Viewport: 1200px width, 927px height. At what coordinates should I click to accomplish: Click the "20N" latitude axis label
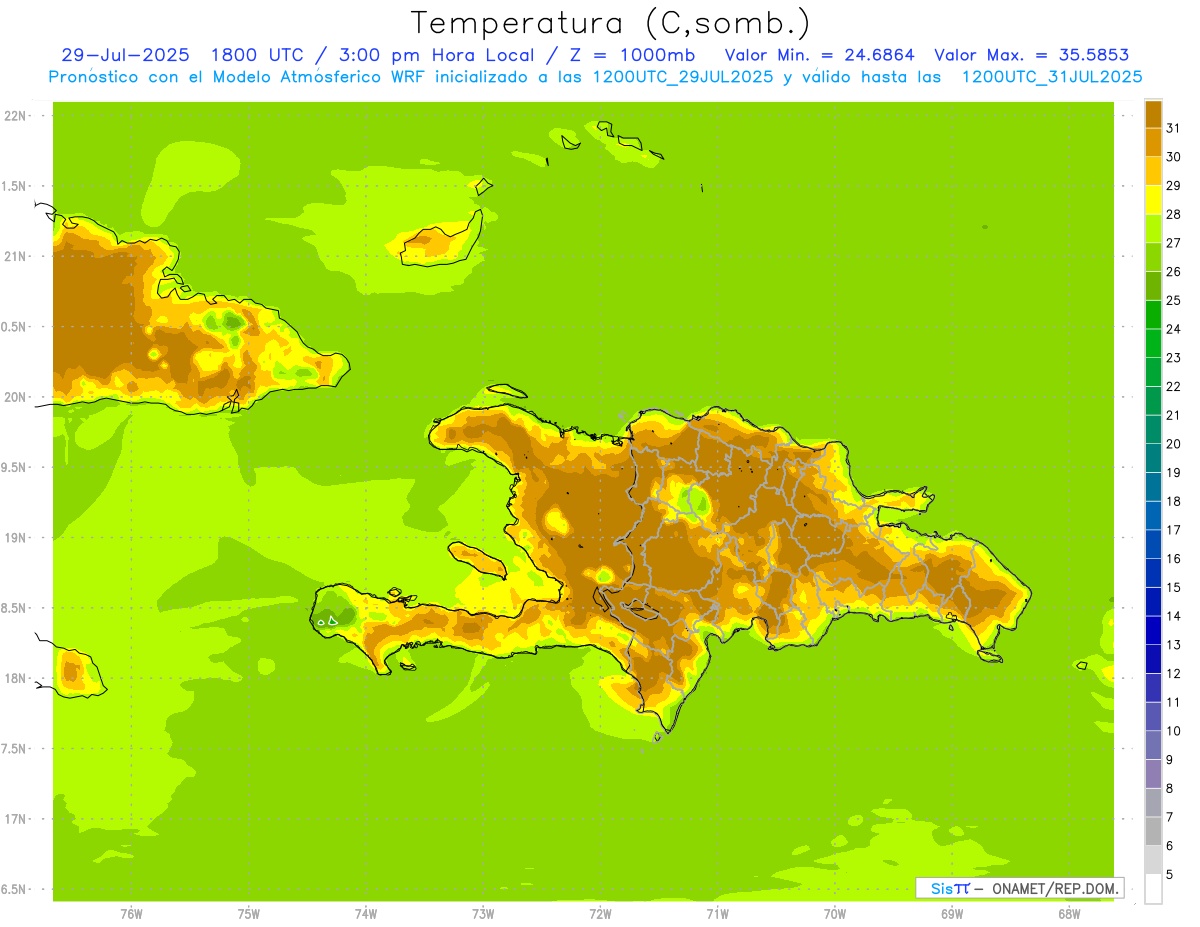[17, 397]
